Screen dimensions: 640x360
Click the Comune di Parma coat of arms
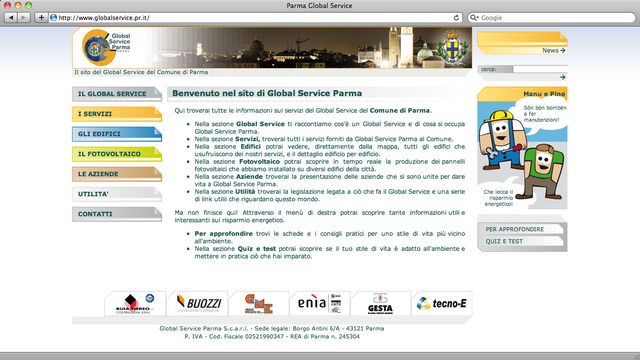[x=452, y=48]
